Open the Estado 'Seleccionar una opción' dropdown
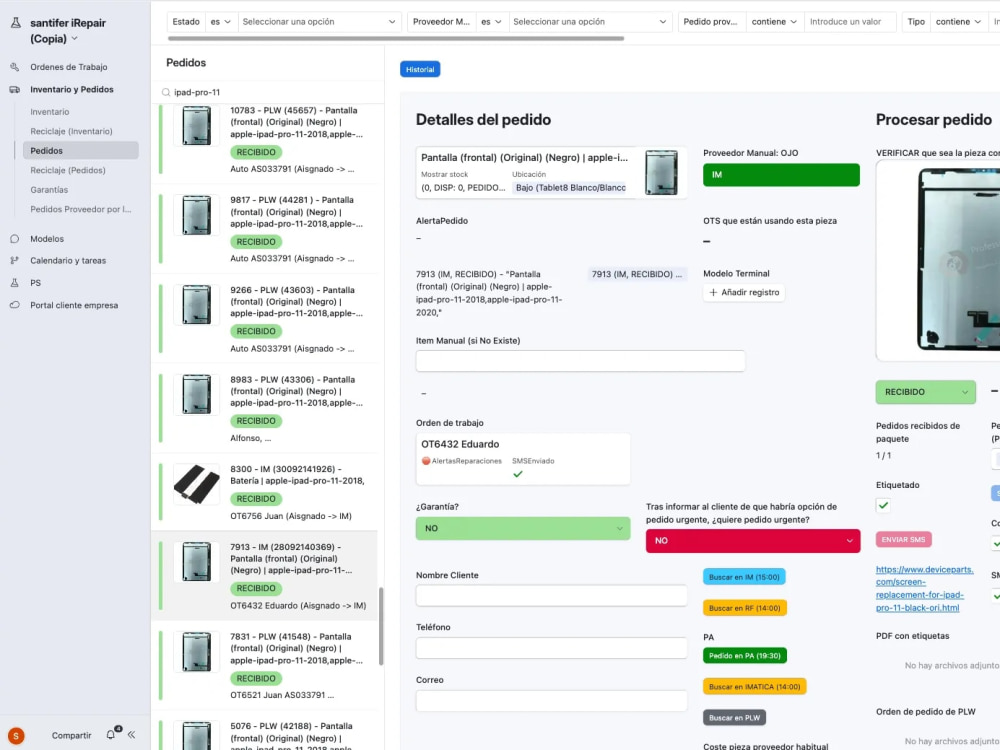Viewport: 1000px width, 750px height. click(x=319, y=22)
